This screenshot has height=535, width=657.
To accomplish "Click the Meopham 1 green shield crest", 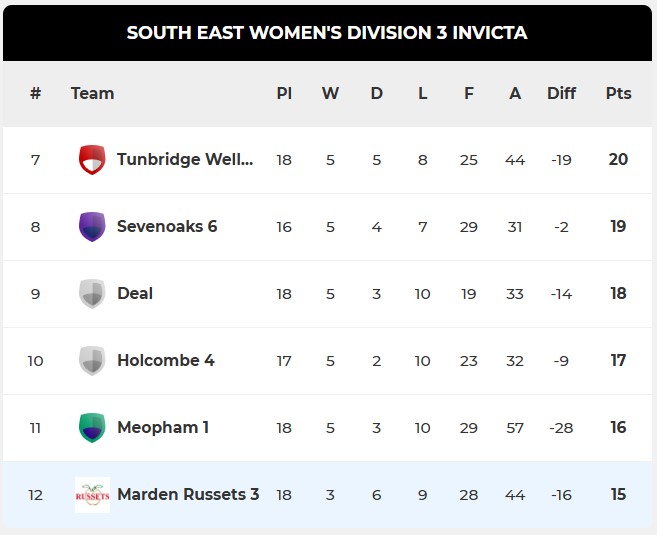I will pyautogui.click(x=92, y=428).
